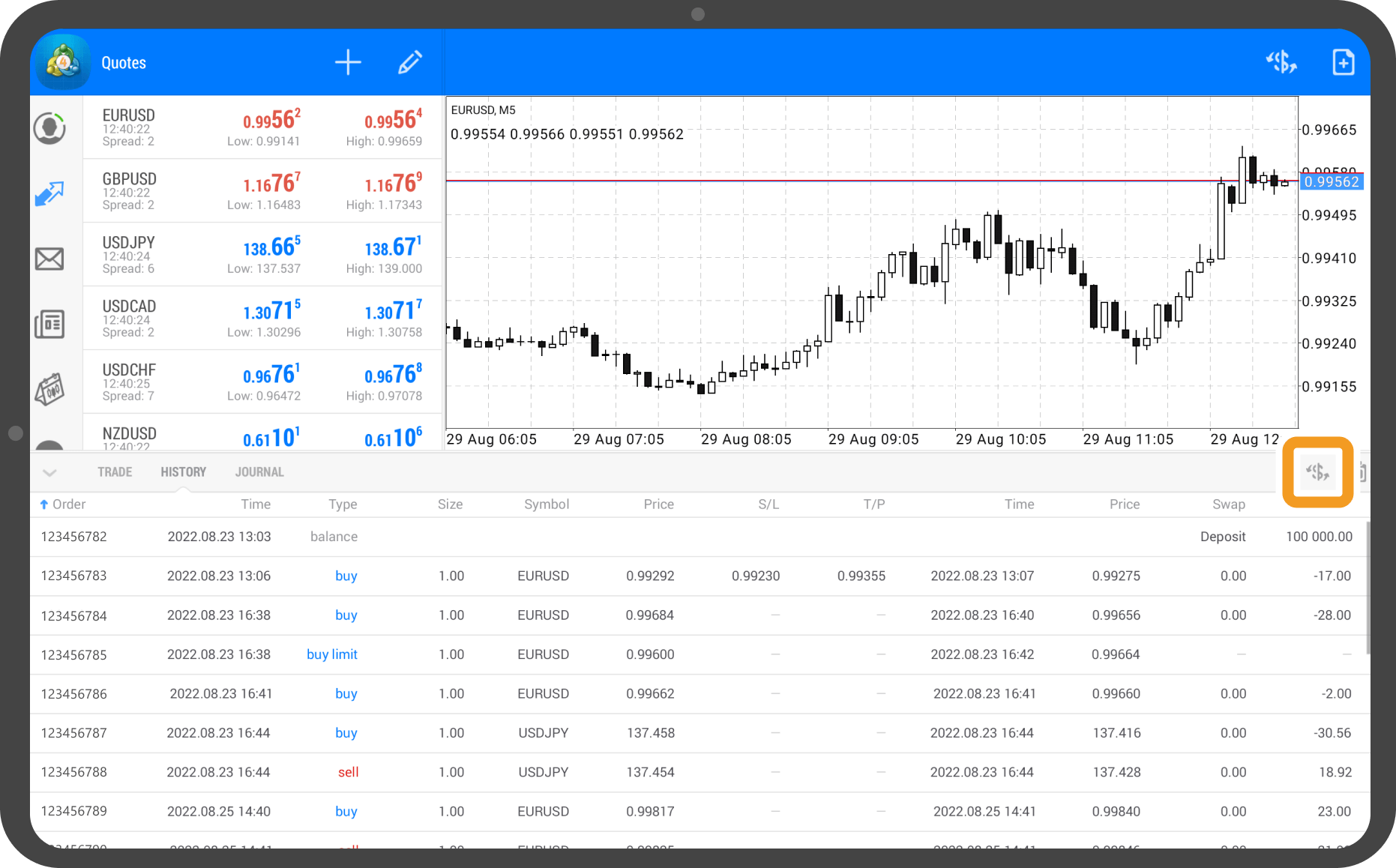Switch to the JOURNAL tab
This screenshot has height=868, width=1396.
click(x=259, y=472)
